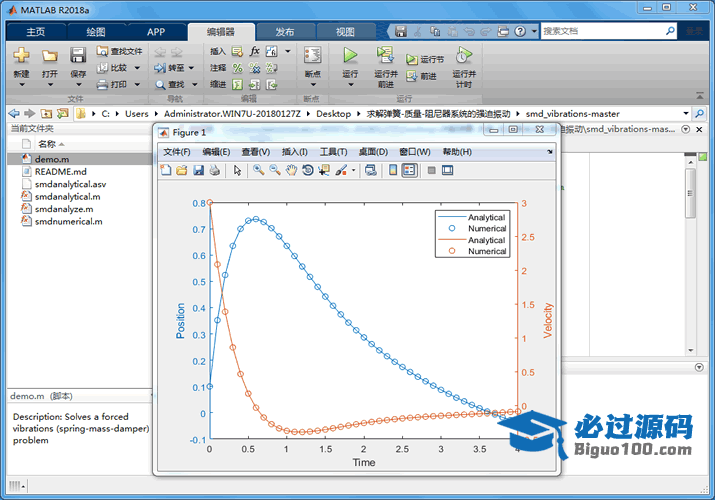
Task: Select the Pan hand tool in Figure
Action: pyautogui.click(x=291, y=170)
